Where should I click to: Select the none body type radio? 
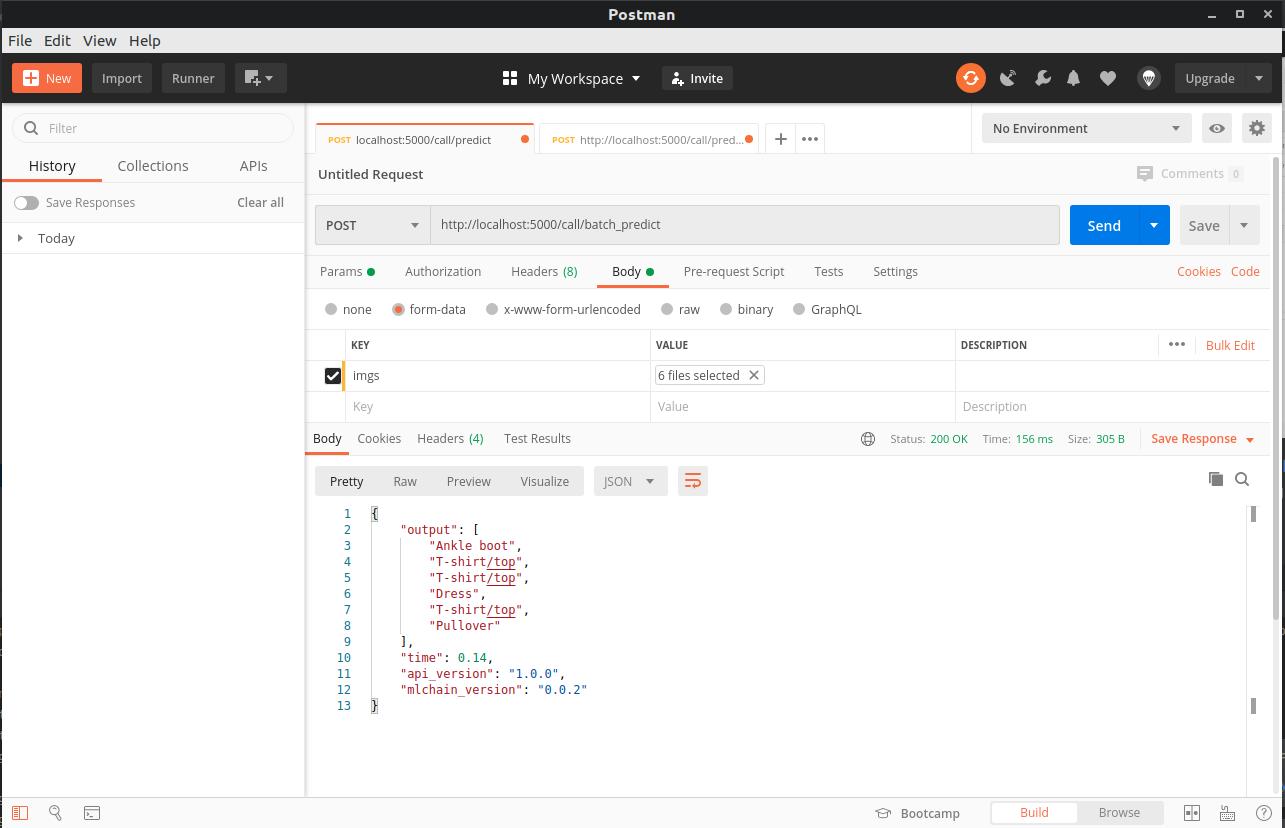[331, 309]
